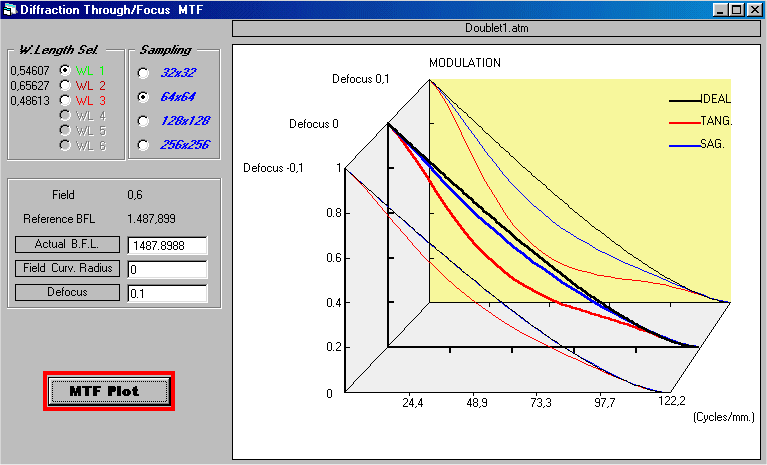Close the Diffraction Through/Focus MTF window
This screenshot has height=465, width=767.
[x=754, y=10]
